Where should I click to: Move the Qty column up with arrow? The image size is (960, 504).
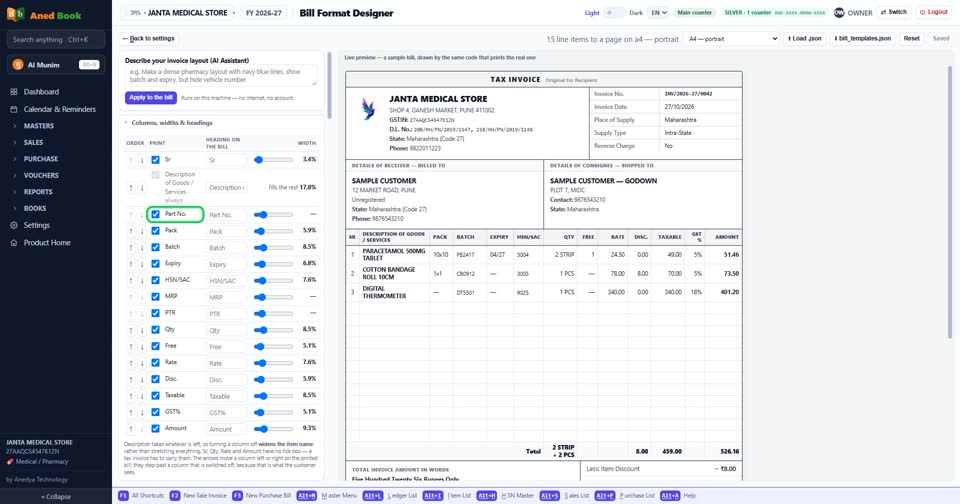(130, 330)
